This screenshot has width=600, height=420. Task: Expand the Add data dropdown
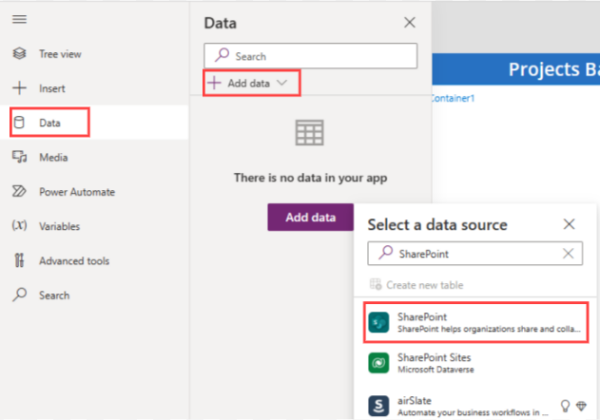click(251, 83)
